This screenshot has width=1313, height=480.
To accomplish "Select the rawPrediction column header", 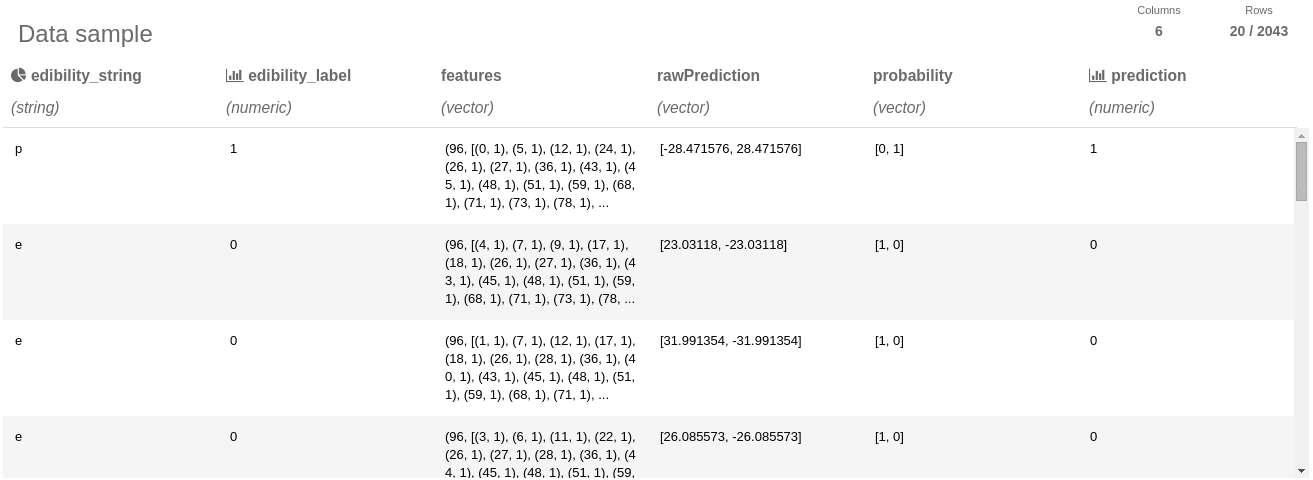I will coord(708,76).
